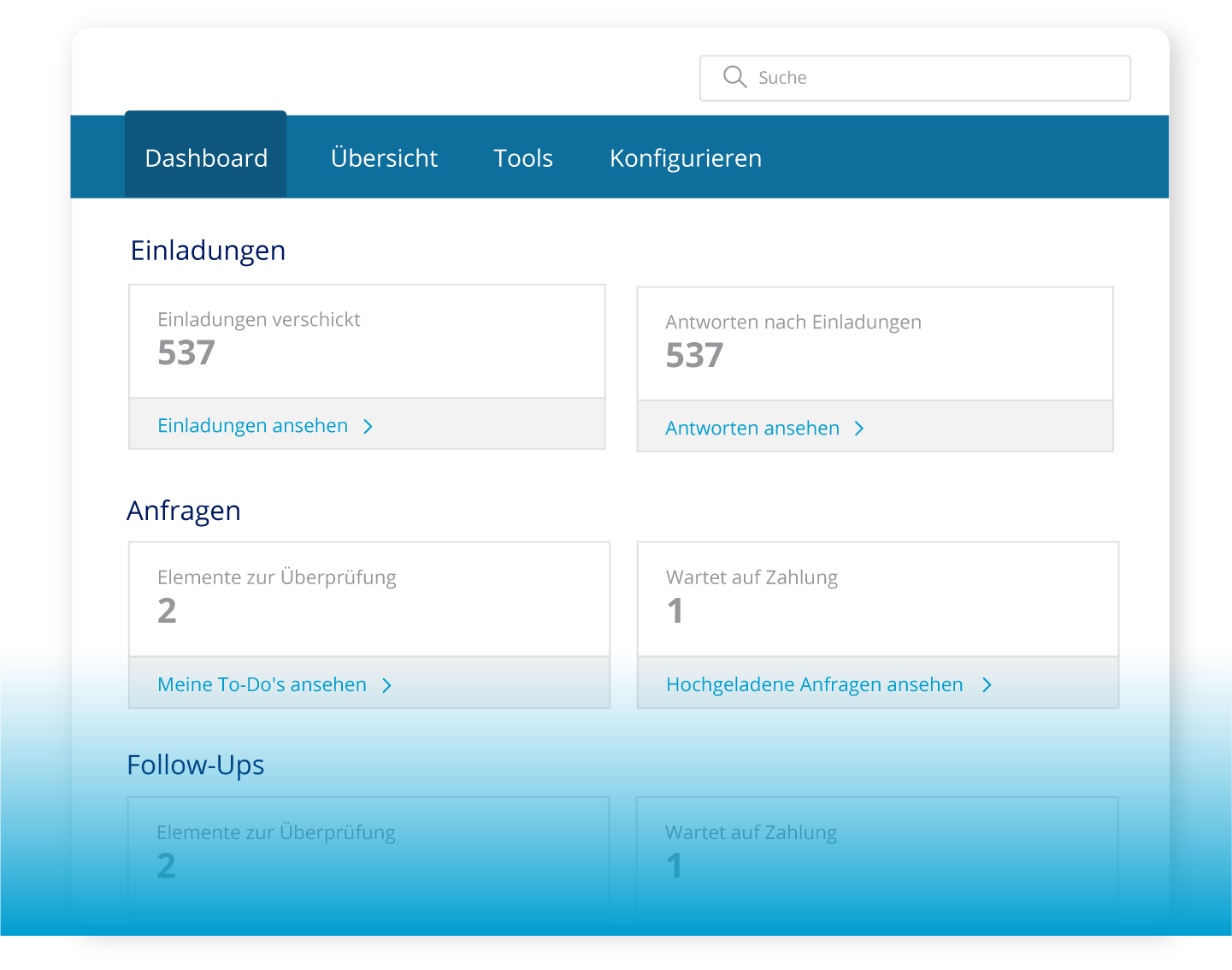Image resolution: width=1232 pixels, height=970 pixels.
Task: Click the magnifying glass search icon
Action: [734, 77]
